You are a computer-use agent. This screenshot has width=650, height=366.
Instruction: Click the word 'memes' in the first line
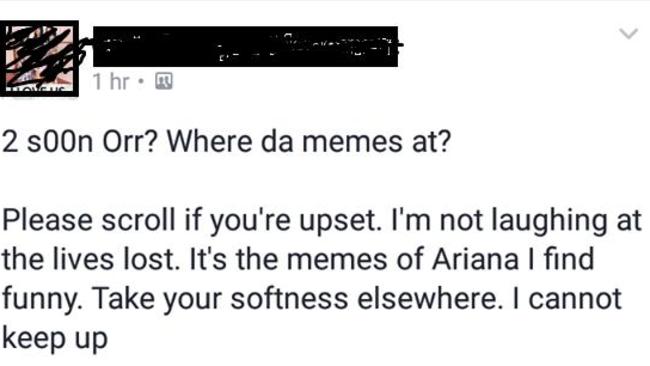(352, 143)
